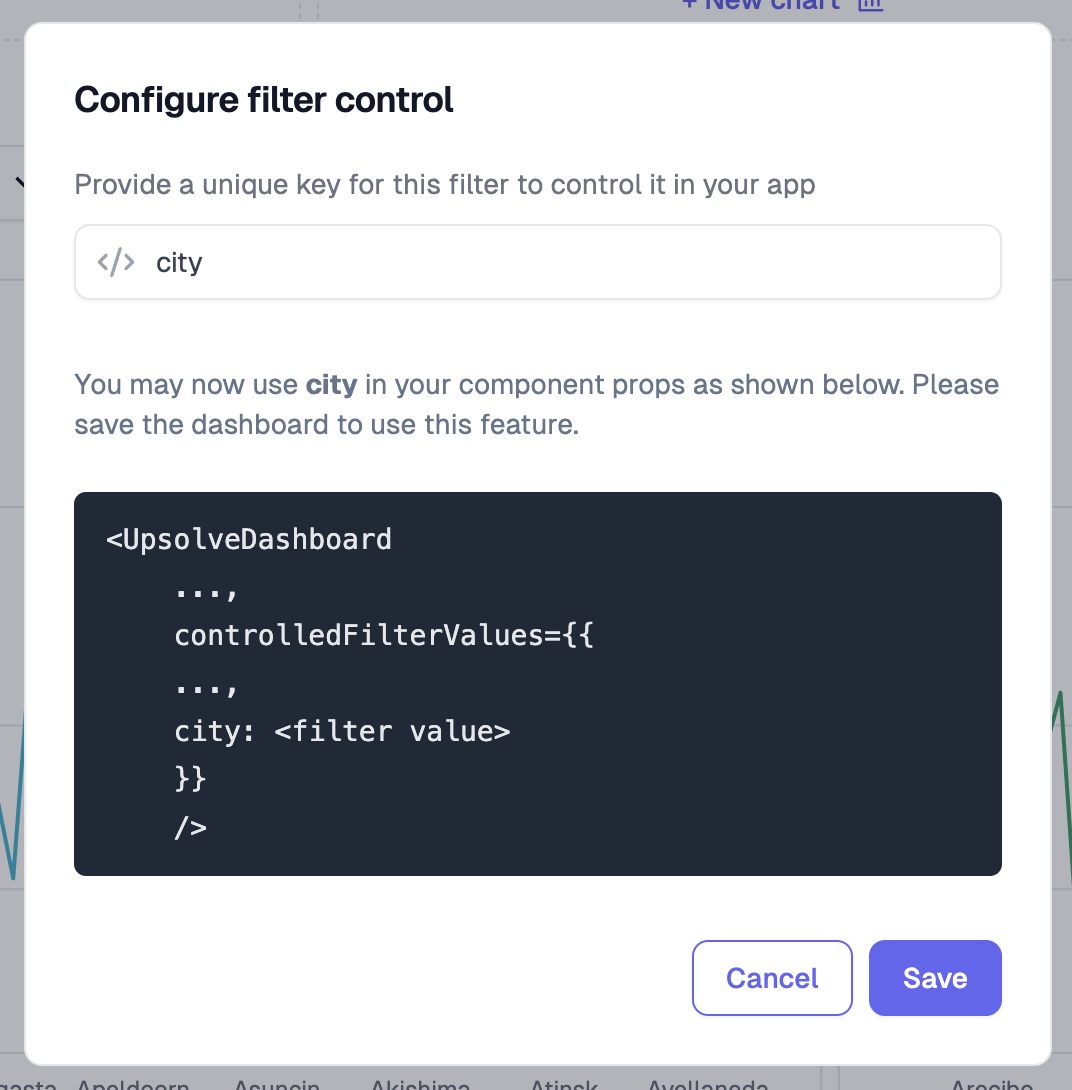Click the code brackets icon in key field

tap(116, 262)
